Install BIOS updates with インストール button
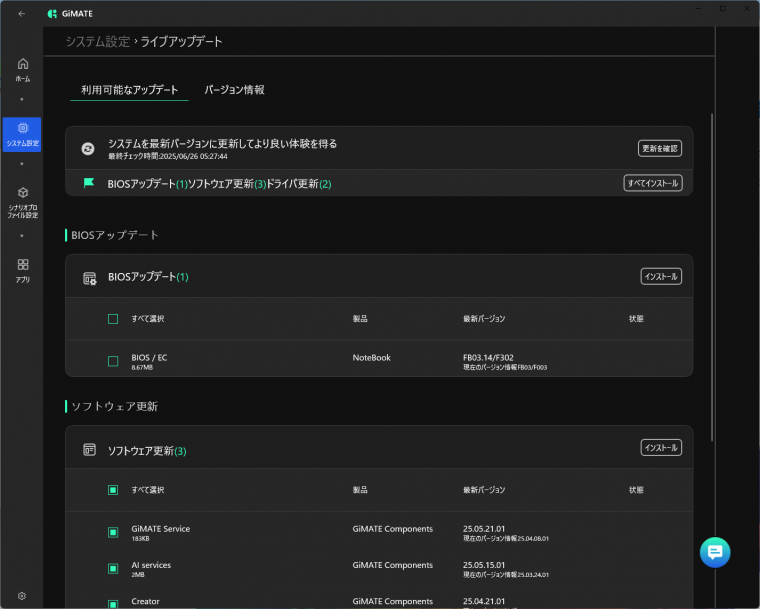760x609 pixels. coord(661,276)
